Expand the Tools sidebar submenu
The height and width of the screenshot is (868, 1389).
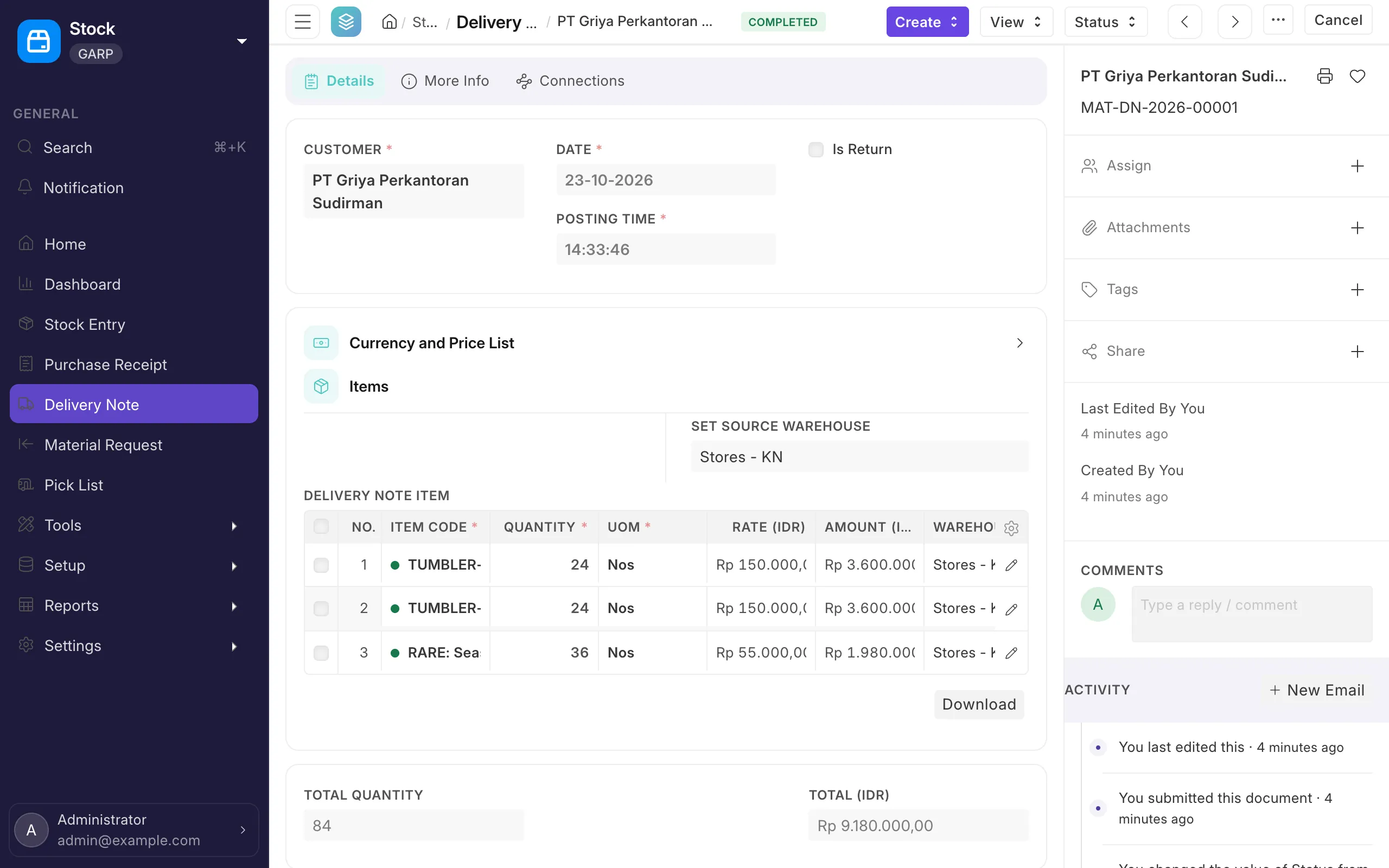133,525
